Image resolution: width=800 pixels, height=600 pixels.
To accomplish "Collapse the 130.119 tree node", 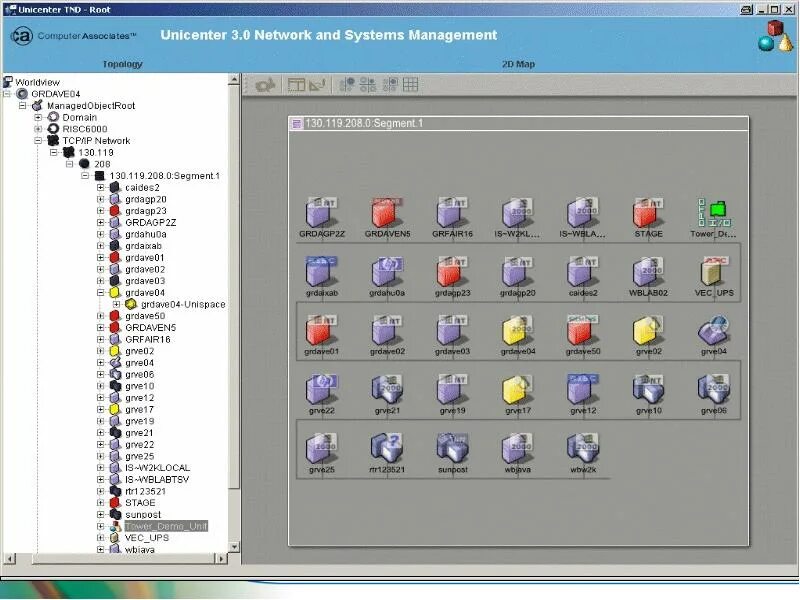I will tap(54, 153).
